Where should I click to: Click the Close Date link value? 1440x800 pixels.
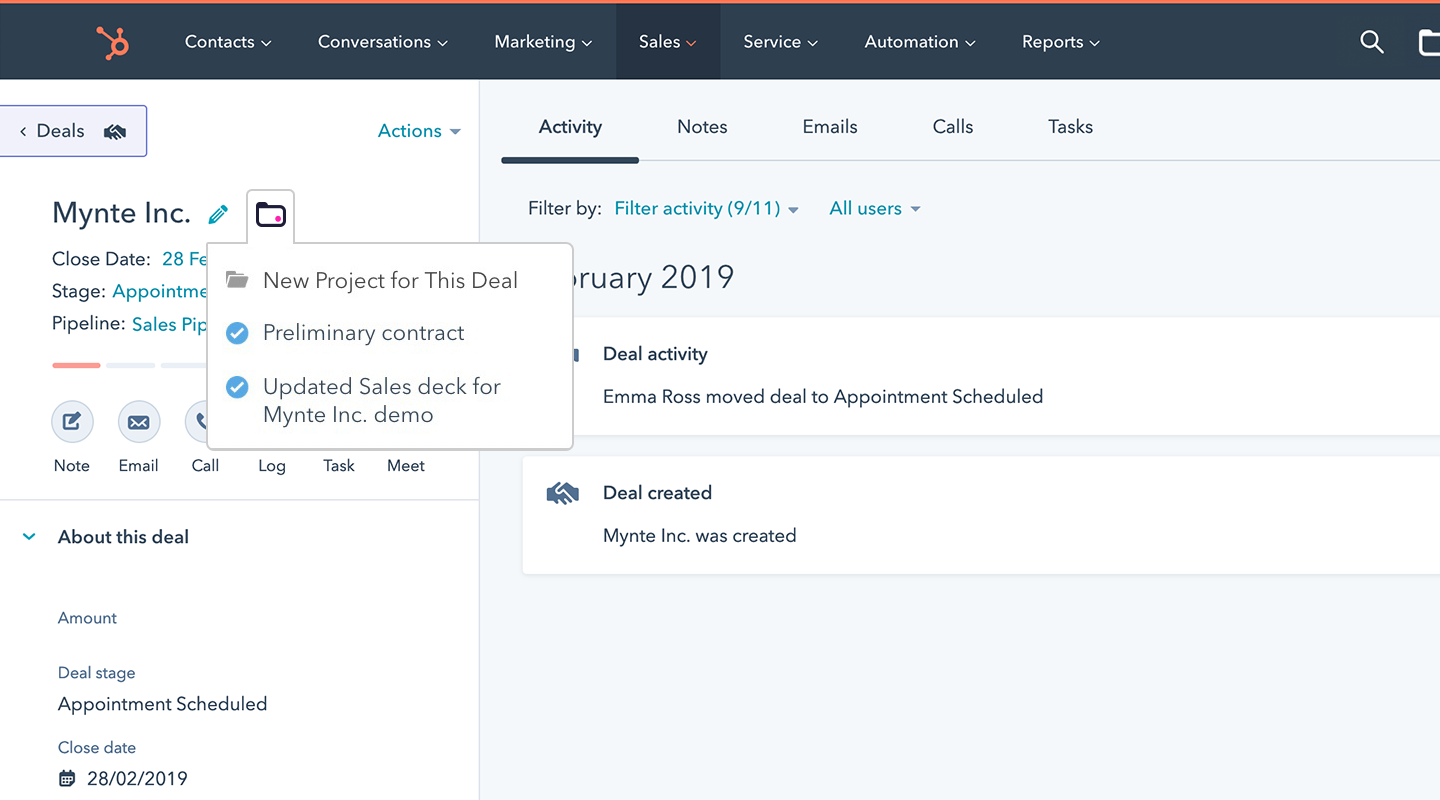pos(184,259)
